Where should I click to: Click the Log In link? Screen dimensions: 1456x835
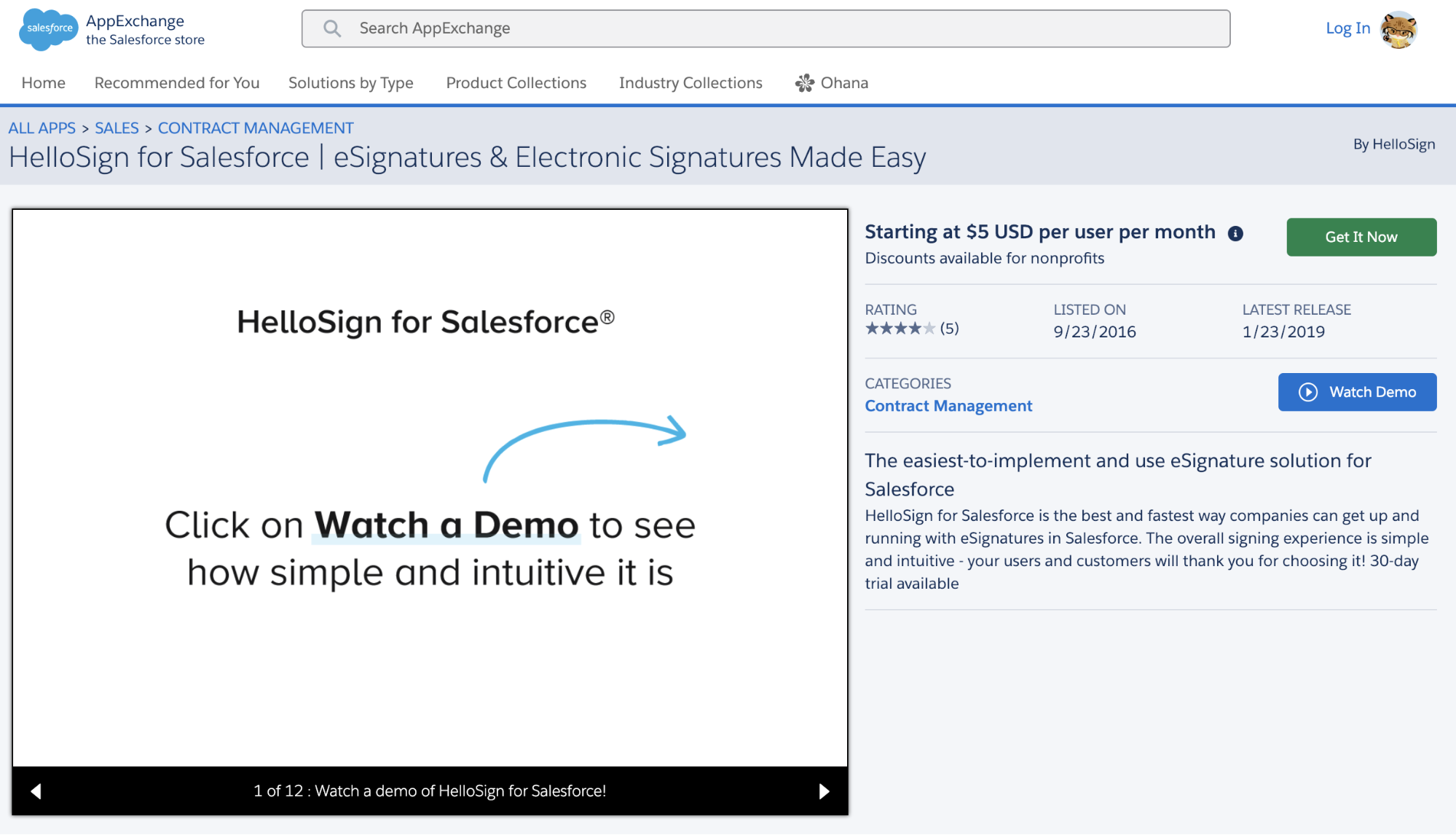click(1347, 28)
